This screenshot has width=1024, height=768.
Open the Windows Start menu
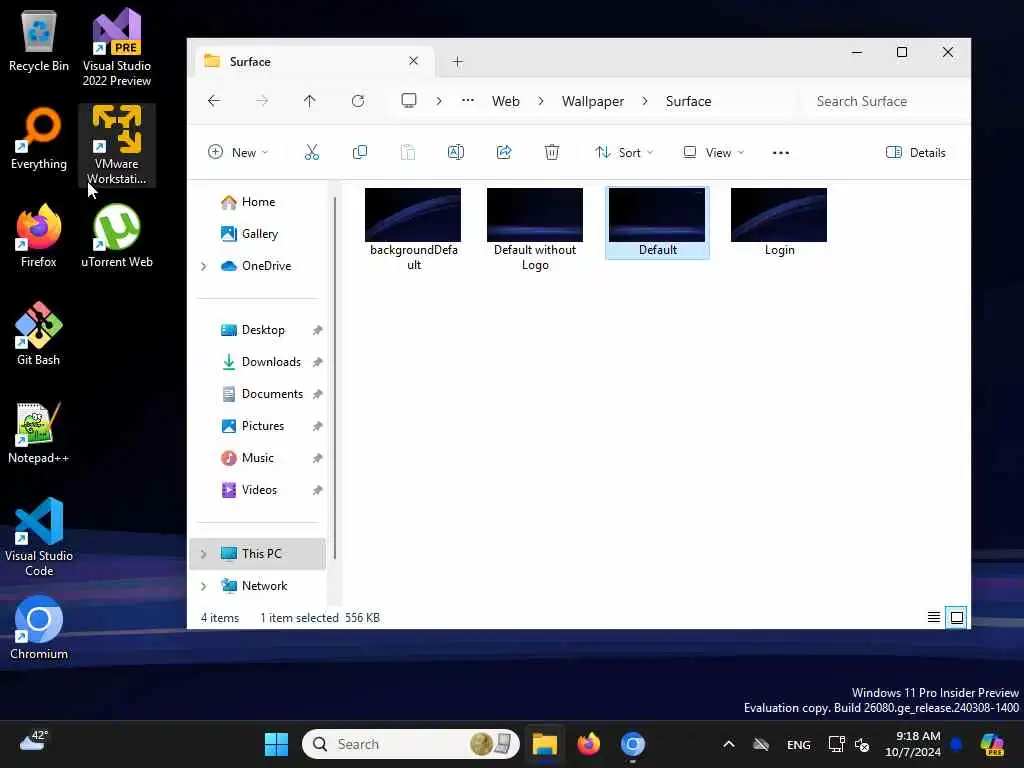(276, 744)
